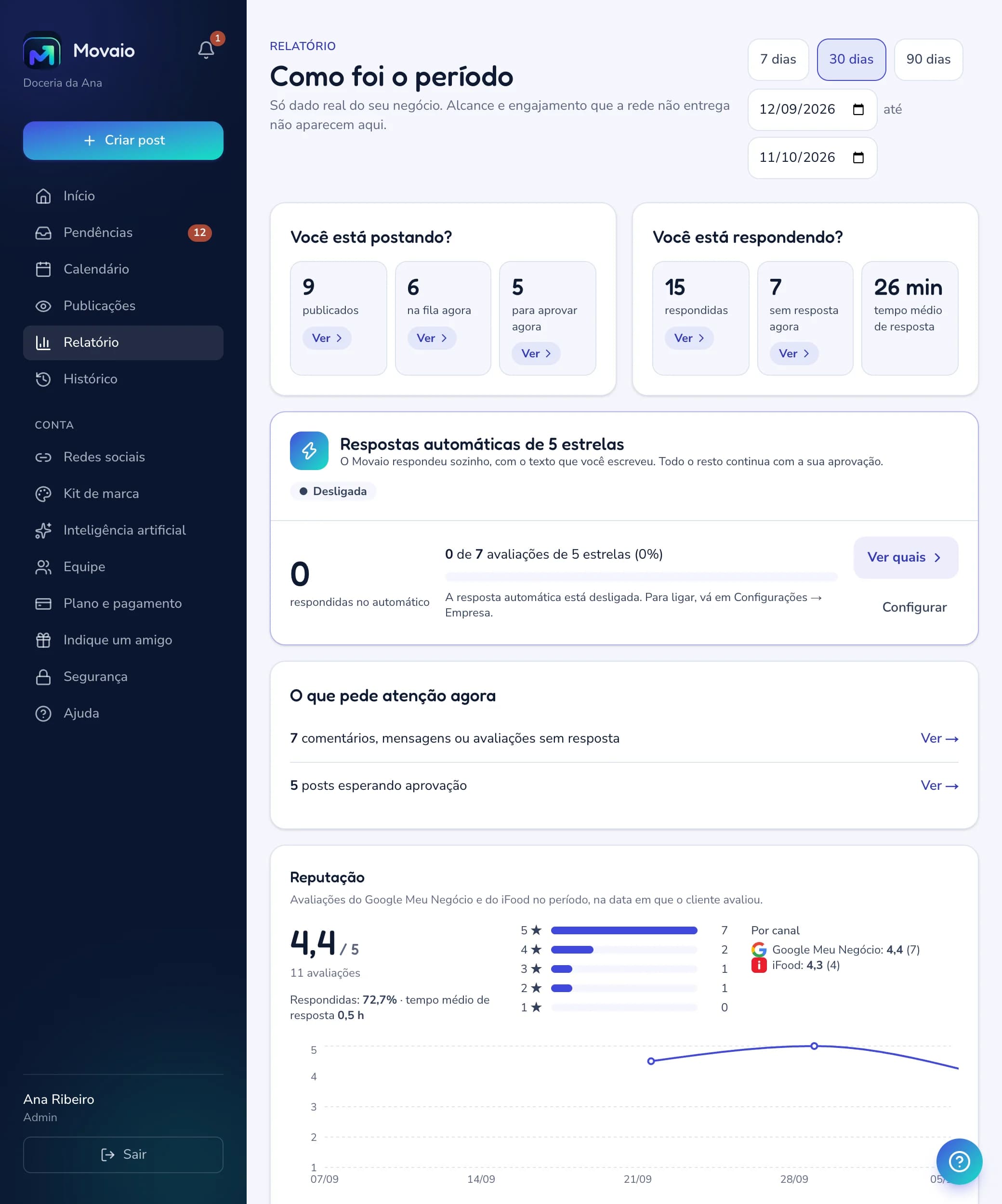
Task: Click Ver under 6 na fila agora
Action: click(432, 338)
